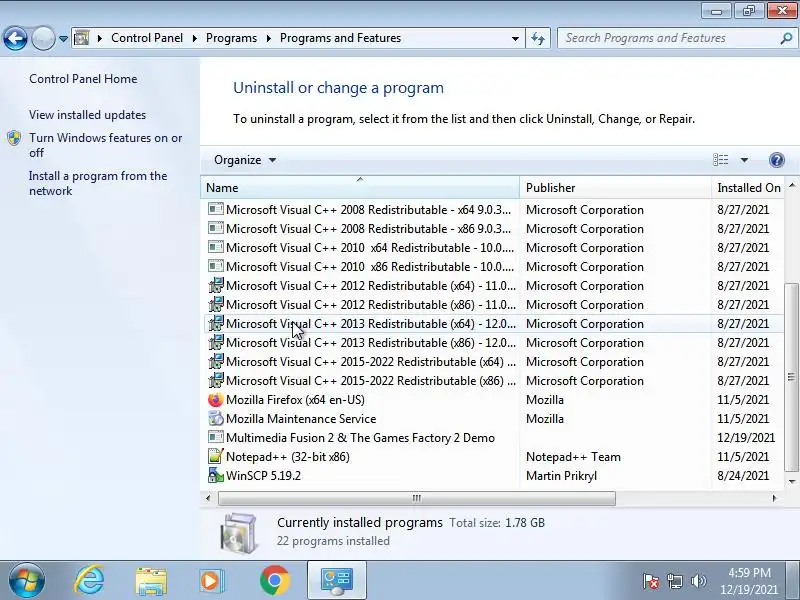The image size is (800, 600).
Task: Click vertical scrollbar down arrow
Action: 792,482
